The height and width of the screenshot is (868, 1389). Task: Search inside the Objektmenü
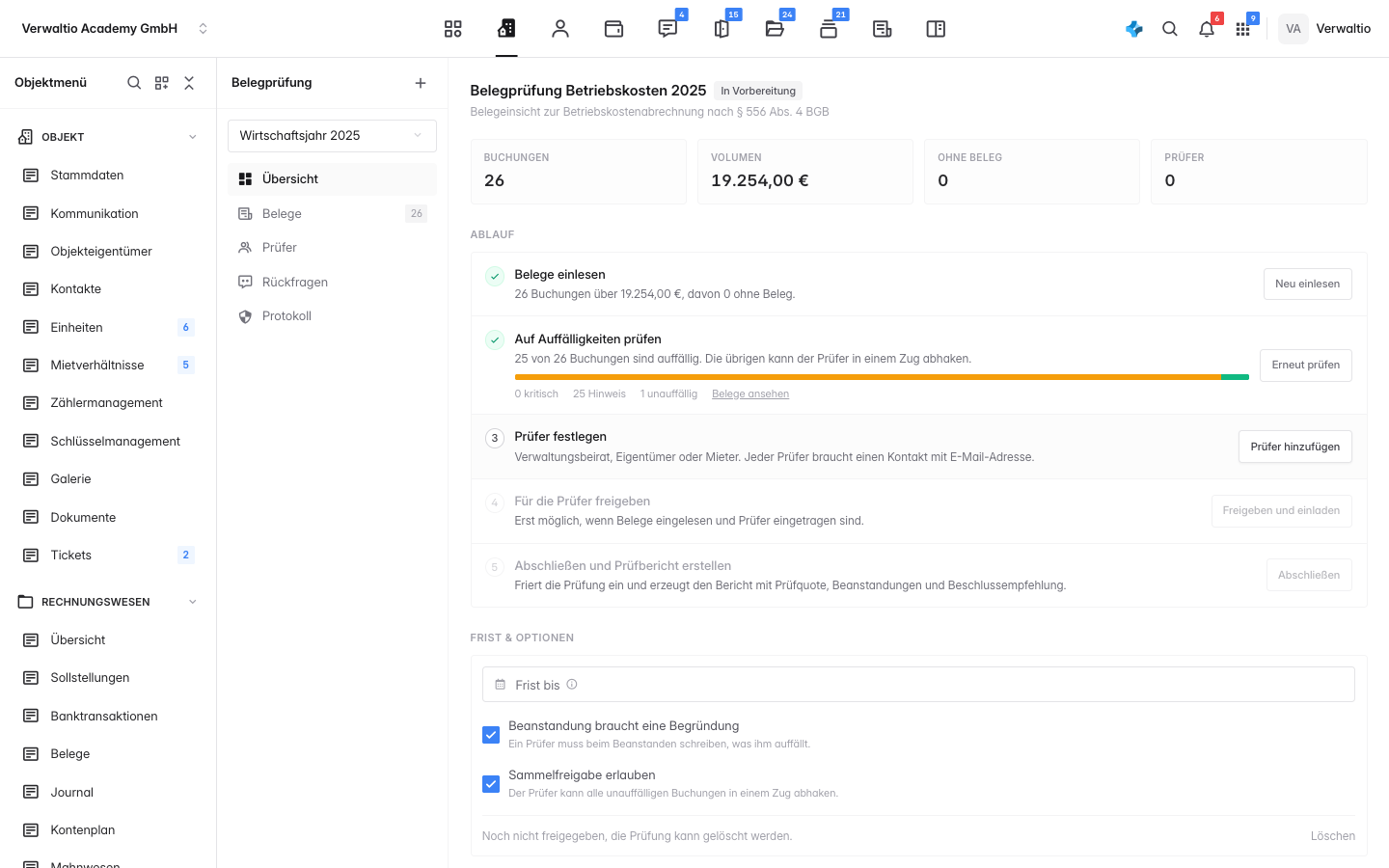point(134,83)
